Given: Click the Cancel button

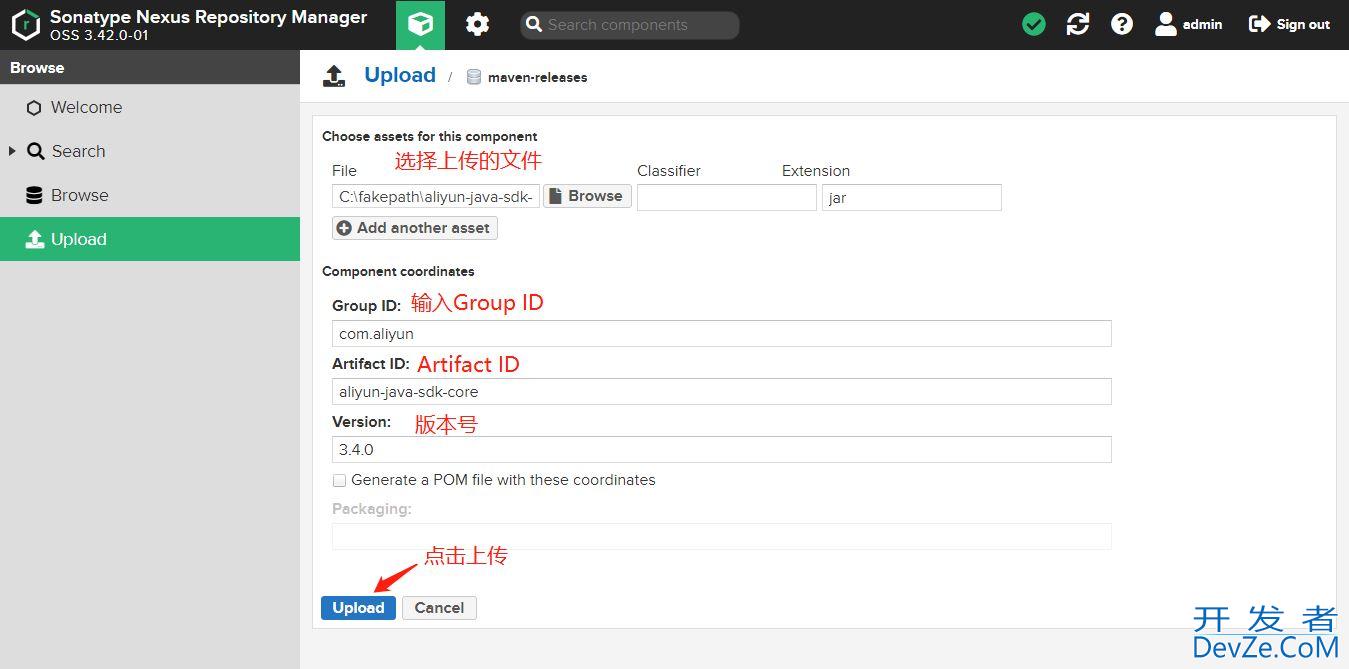Looking at the screenshot, I should click(x=439, y=607).
